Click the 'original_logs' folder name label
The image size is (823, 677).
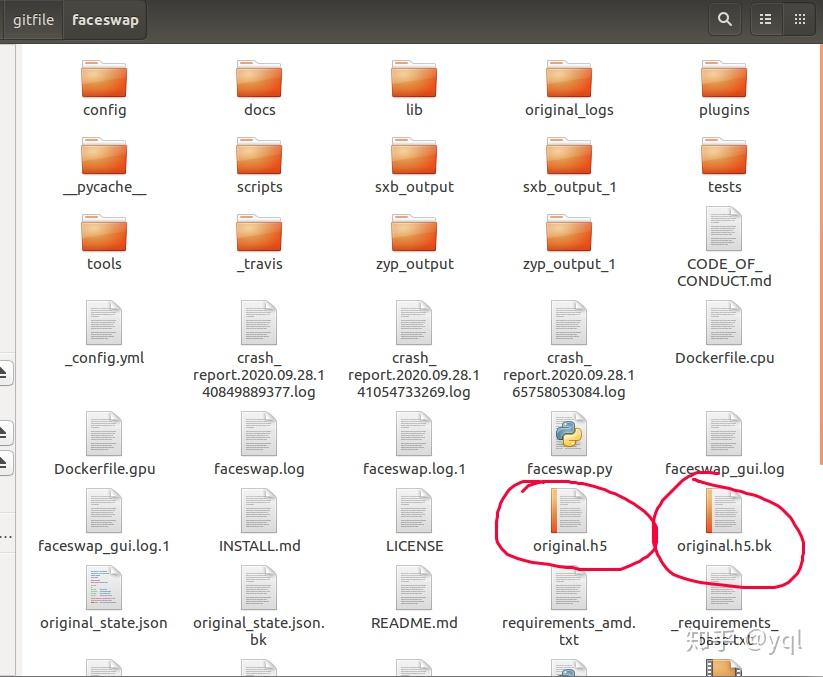coord(569,110)
